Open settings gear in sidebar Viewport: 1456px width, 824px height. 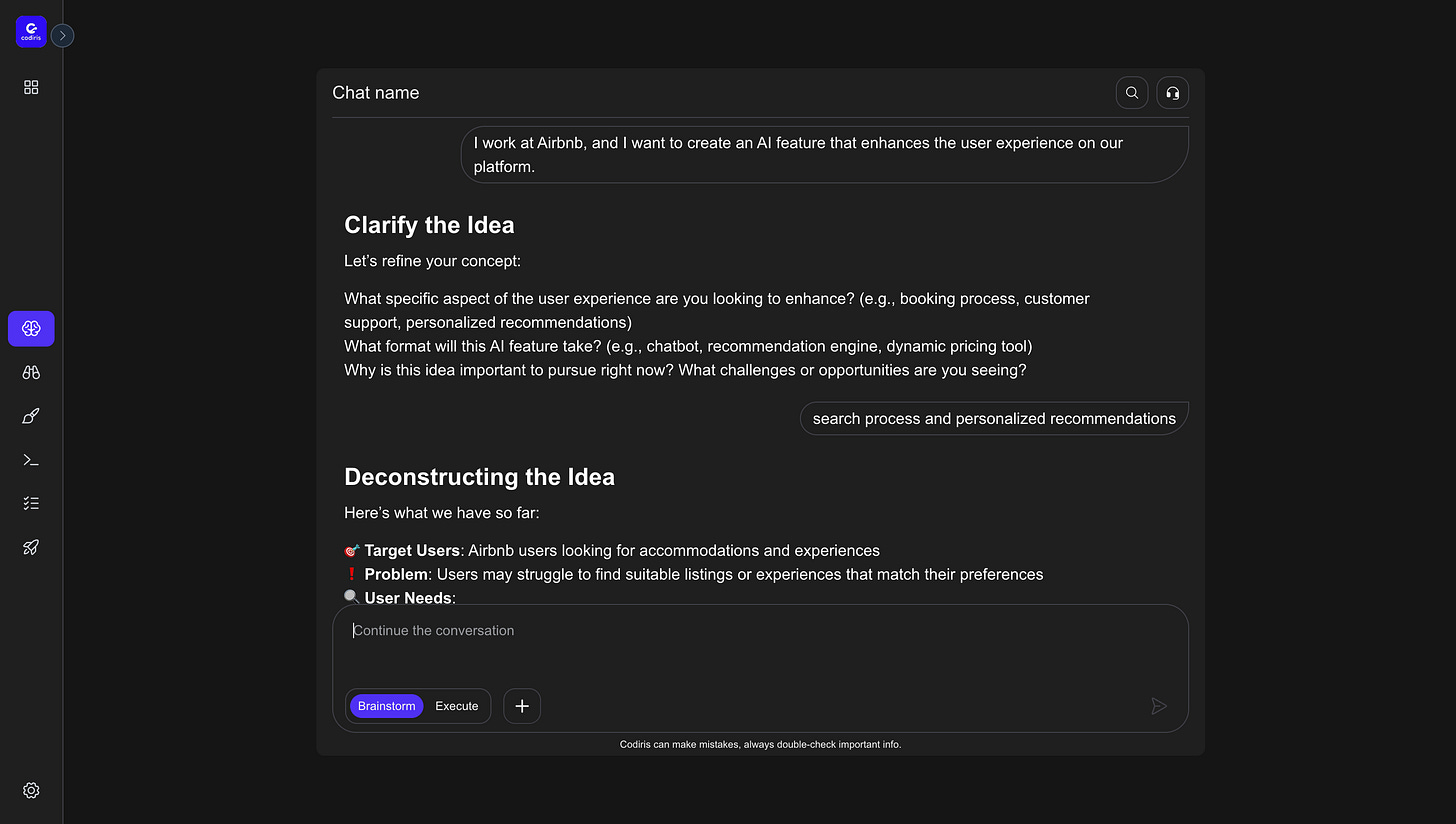click(31, 790)
